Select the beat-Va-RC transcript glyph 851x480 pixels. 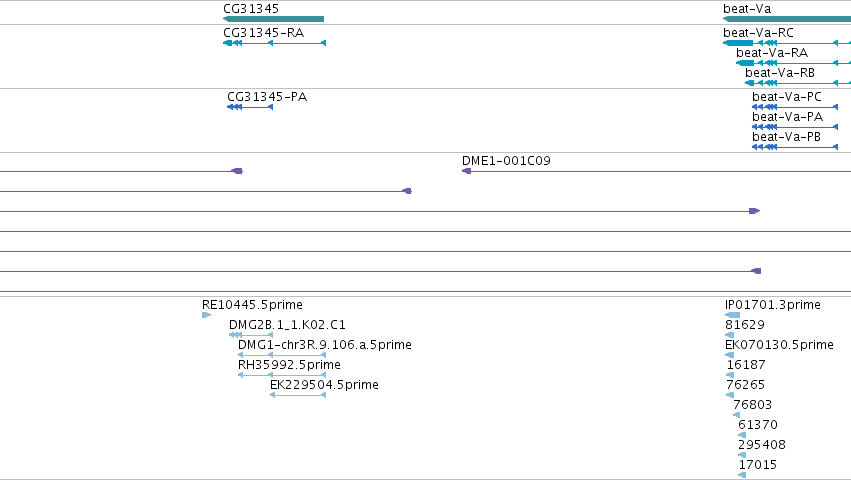787,43
